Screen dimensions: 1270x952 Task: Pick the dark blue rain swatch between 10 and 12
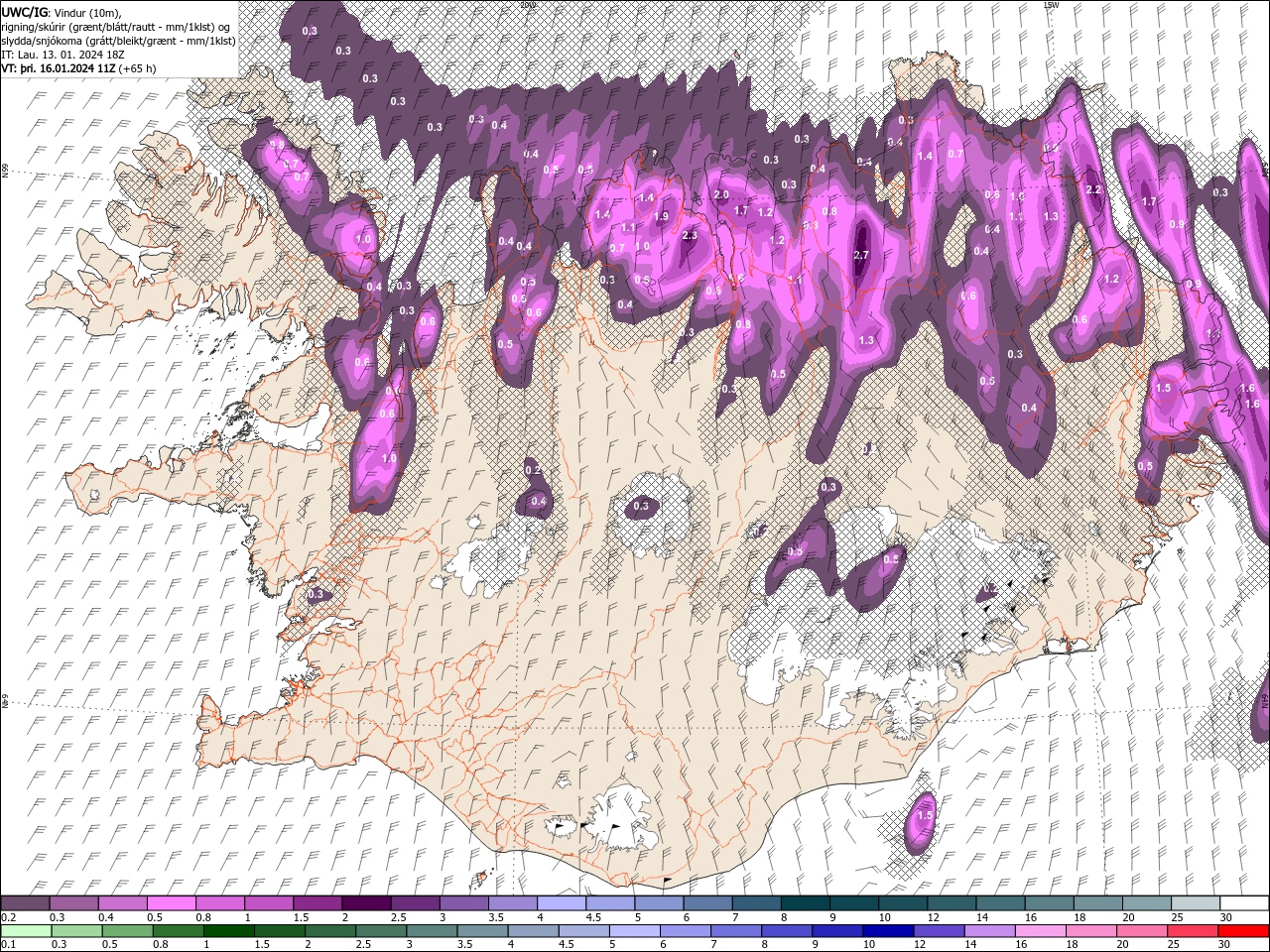pos(888,931)
